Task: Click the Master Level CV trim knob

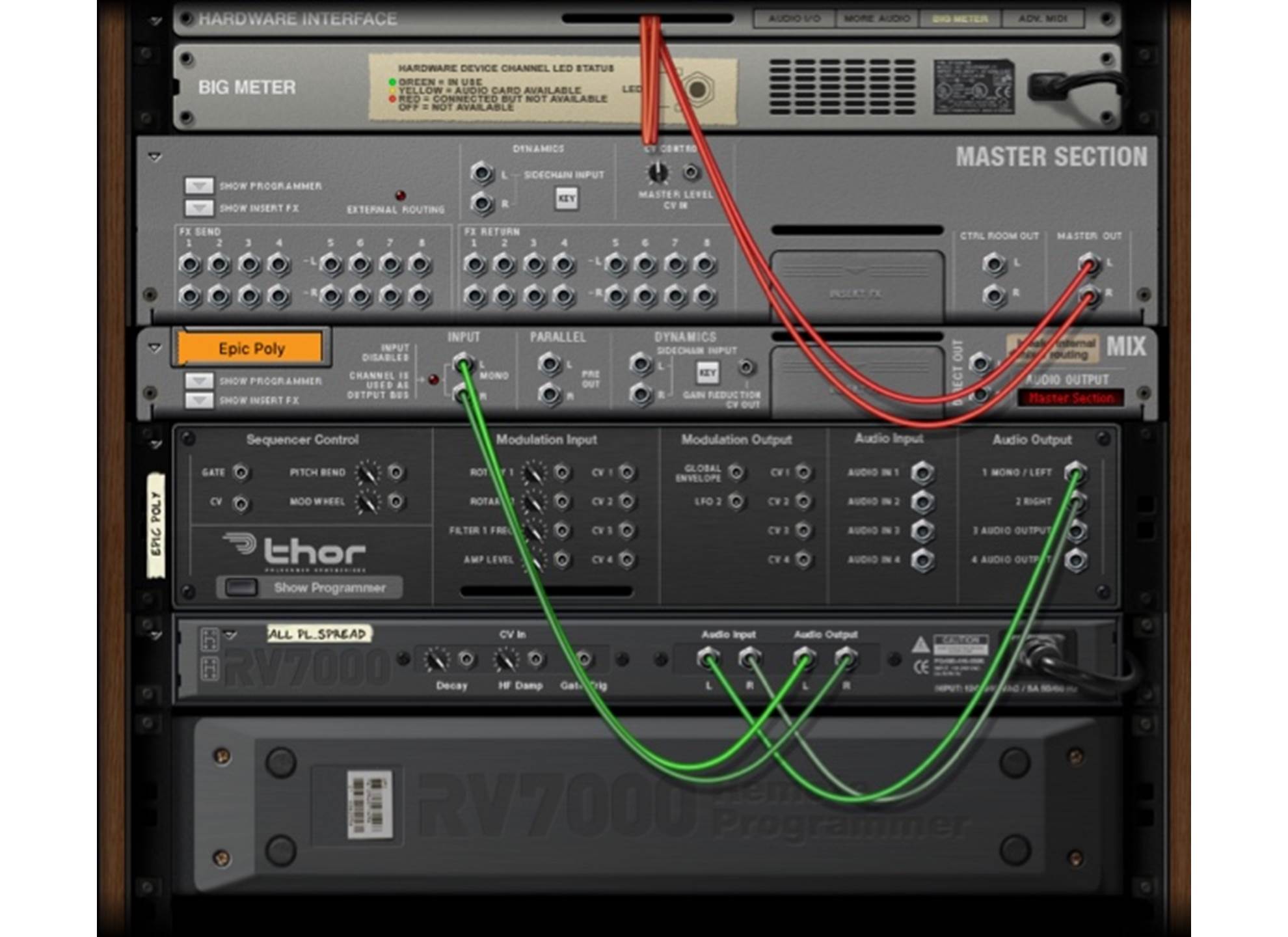Action: 658,172
